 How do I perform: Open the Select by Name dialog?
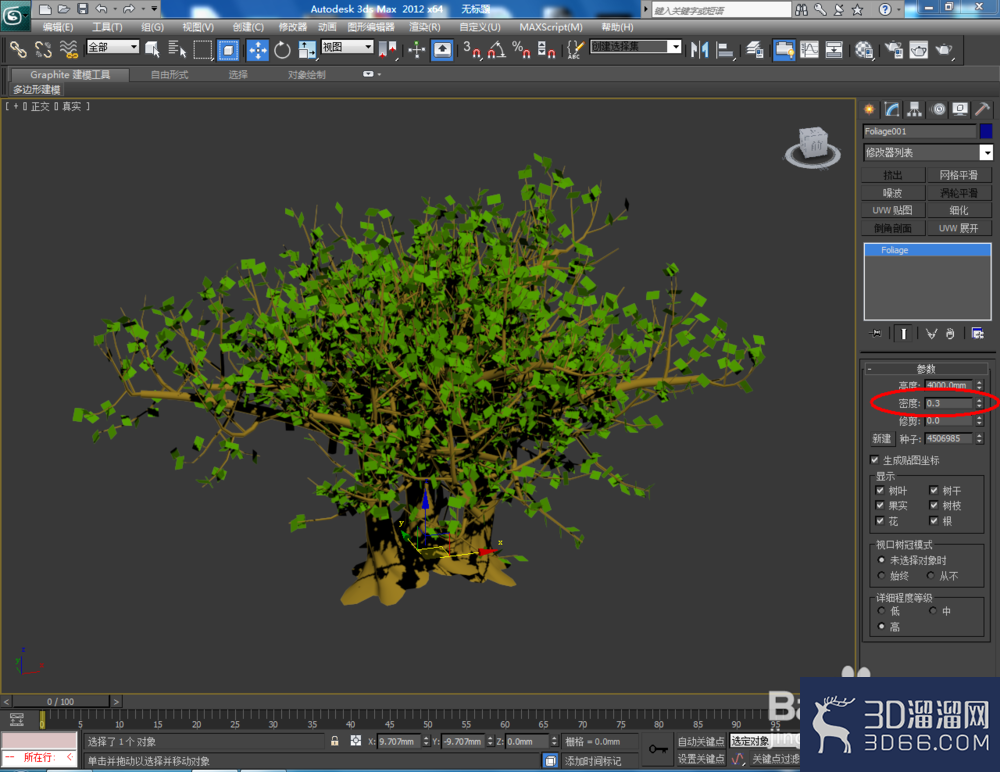pyautogui.click(x=177, y=49)
